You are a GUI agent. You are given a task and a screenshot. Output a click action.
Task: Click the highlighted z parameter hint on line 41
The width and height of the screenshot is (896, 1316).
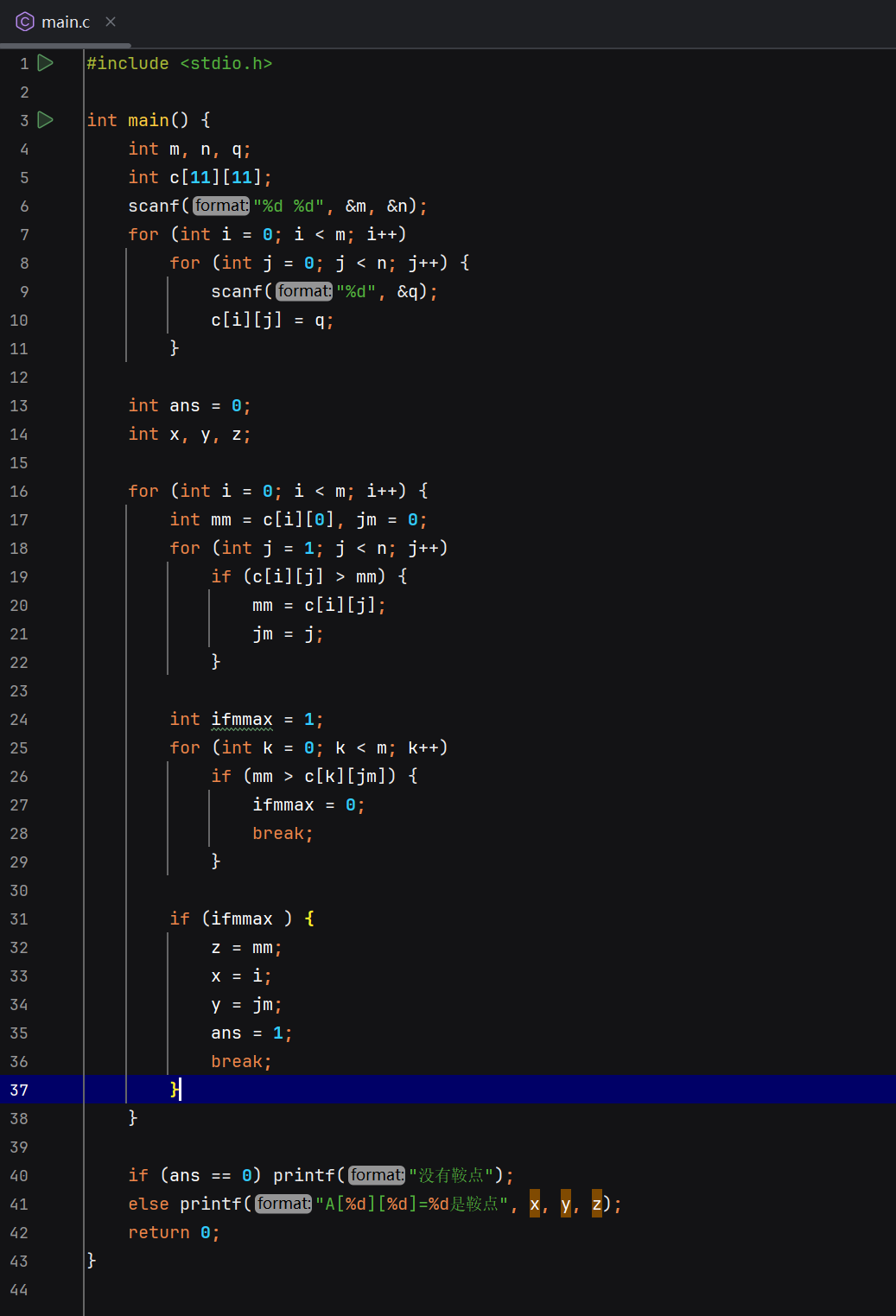(x=596, y=1203)
